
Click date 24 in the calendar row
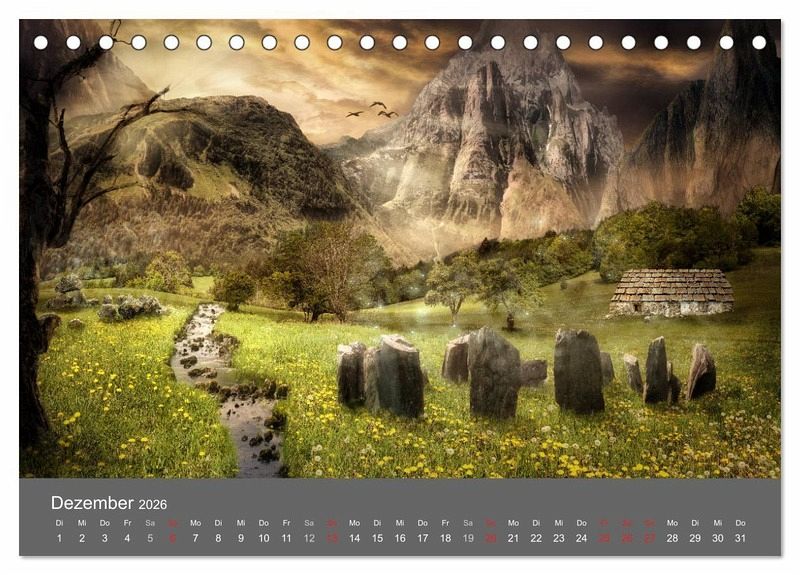[581, 538]
